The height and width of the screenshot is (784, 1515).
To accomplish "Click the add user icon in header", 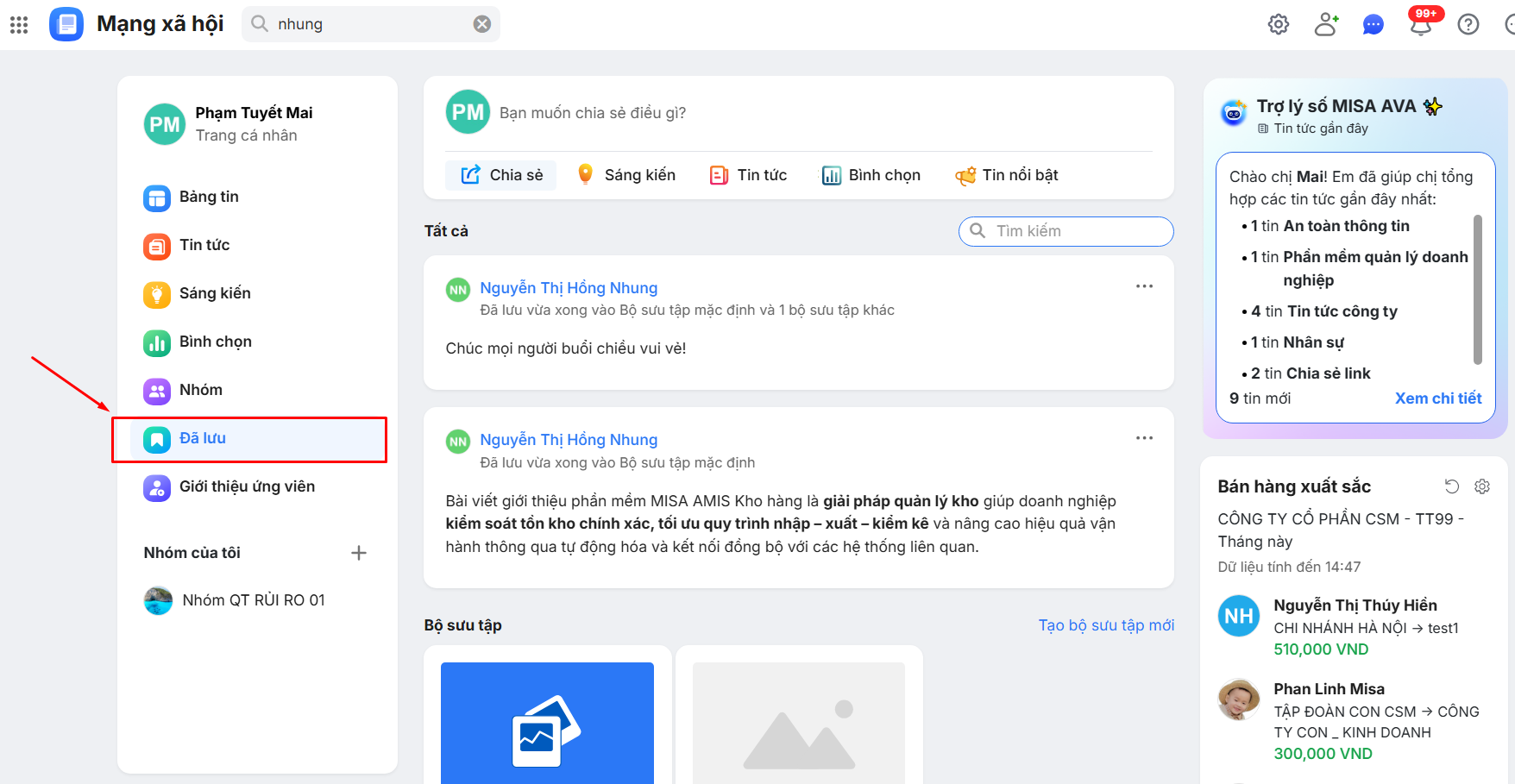I will pyautogui.click(x=1326, y=24).
